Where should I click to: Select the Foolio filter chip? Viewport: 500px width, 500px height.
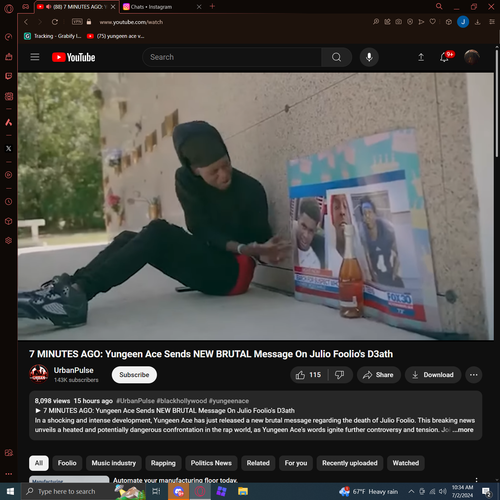(67, 463)
